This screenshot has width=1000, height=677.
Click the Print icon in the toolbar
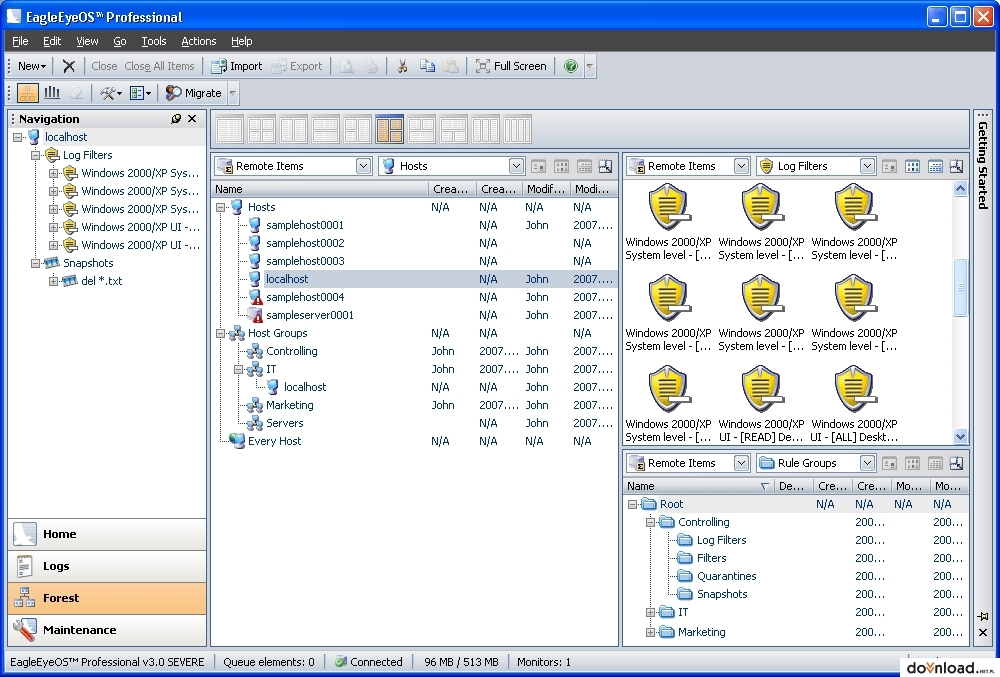coord(371,66)
